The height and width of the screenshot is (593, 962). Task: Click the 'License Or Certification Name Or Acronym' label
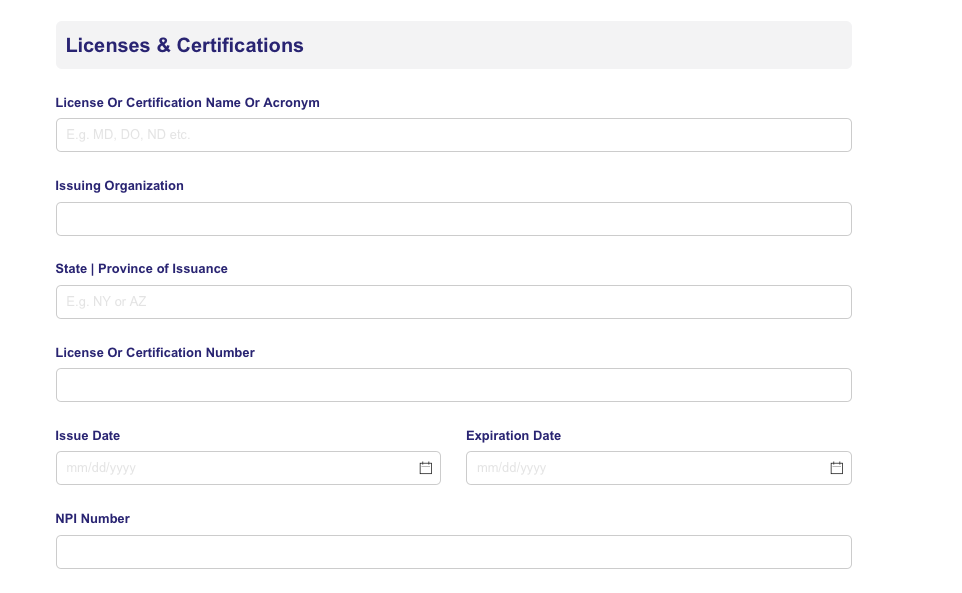(187, 102)
